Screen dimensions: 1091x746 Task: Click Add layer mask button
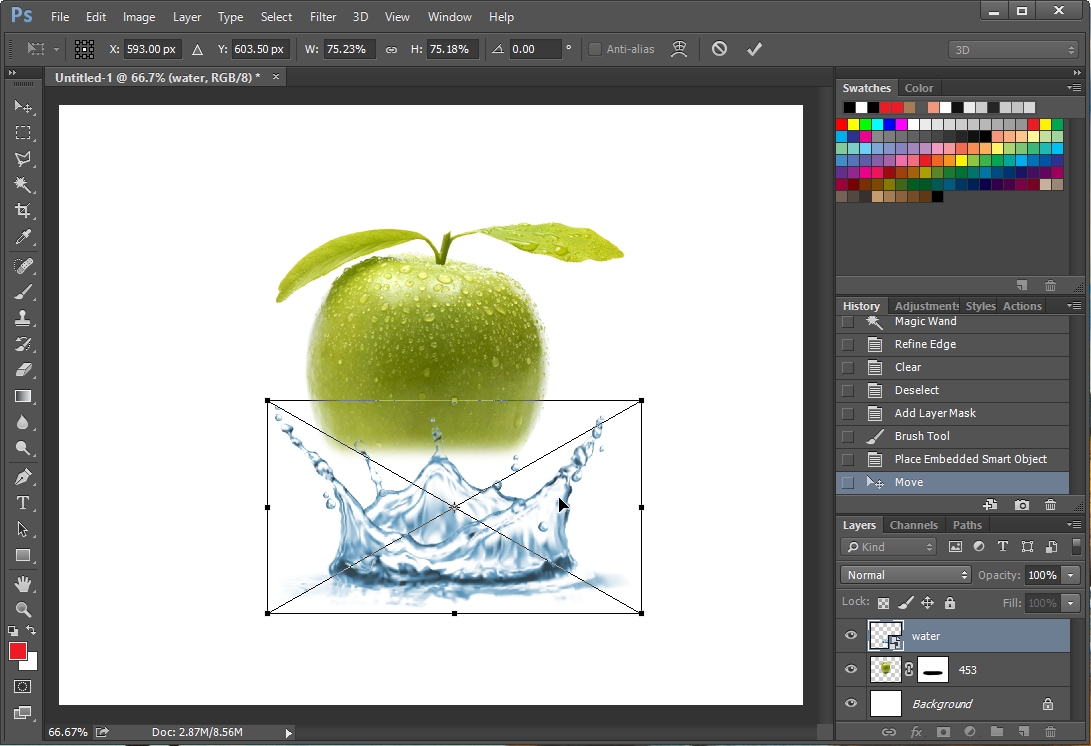tap(943, 731)
